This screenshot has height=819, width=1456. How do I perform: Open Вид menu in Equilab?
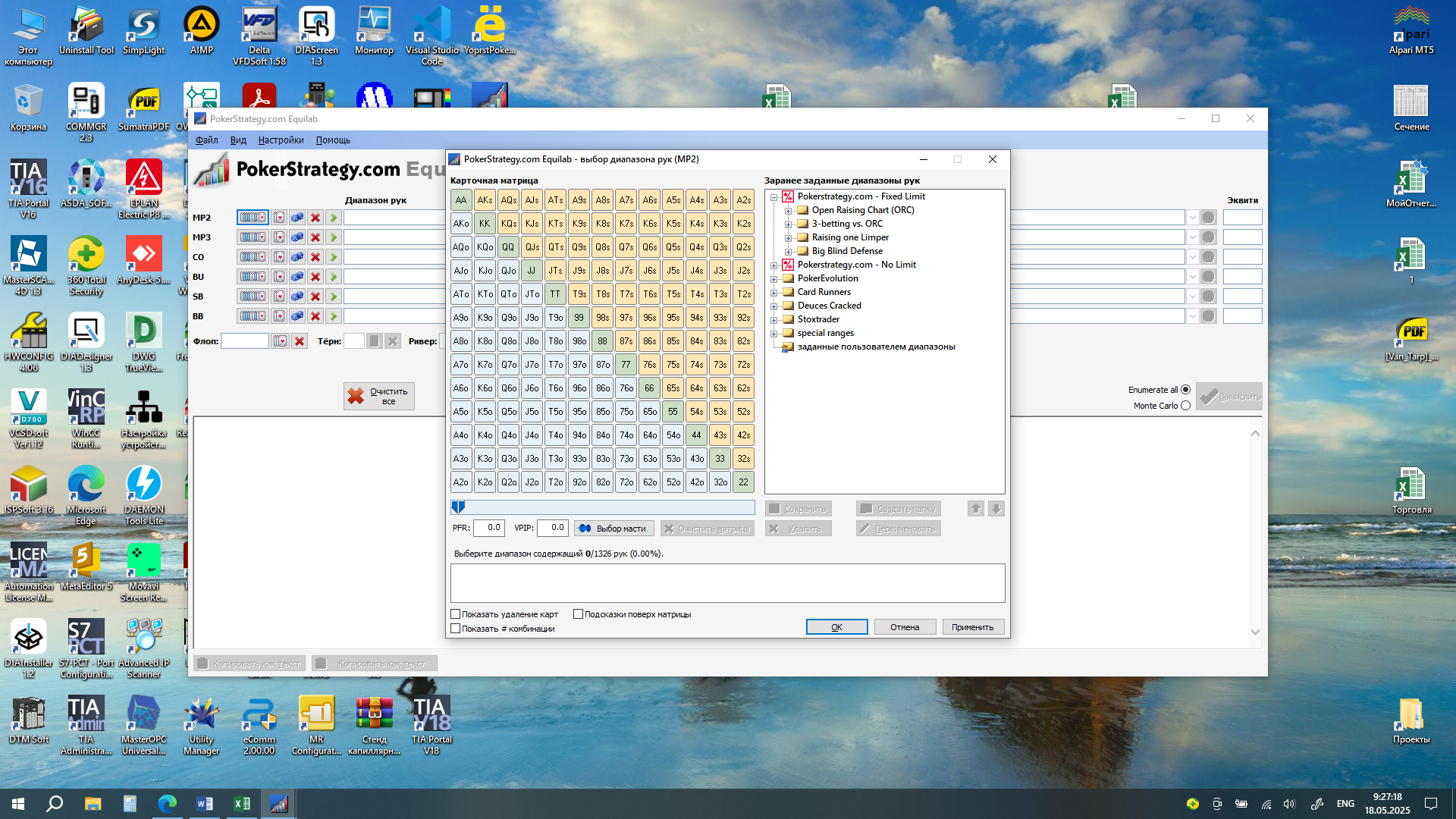(x=238, y=140)
